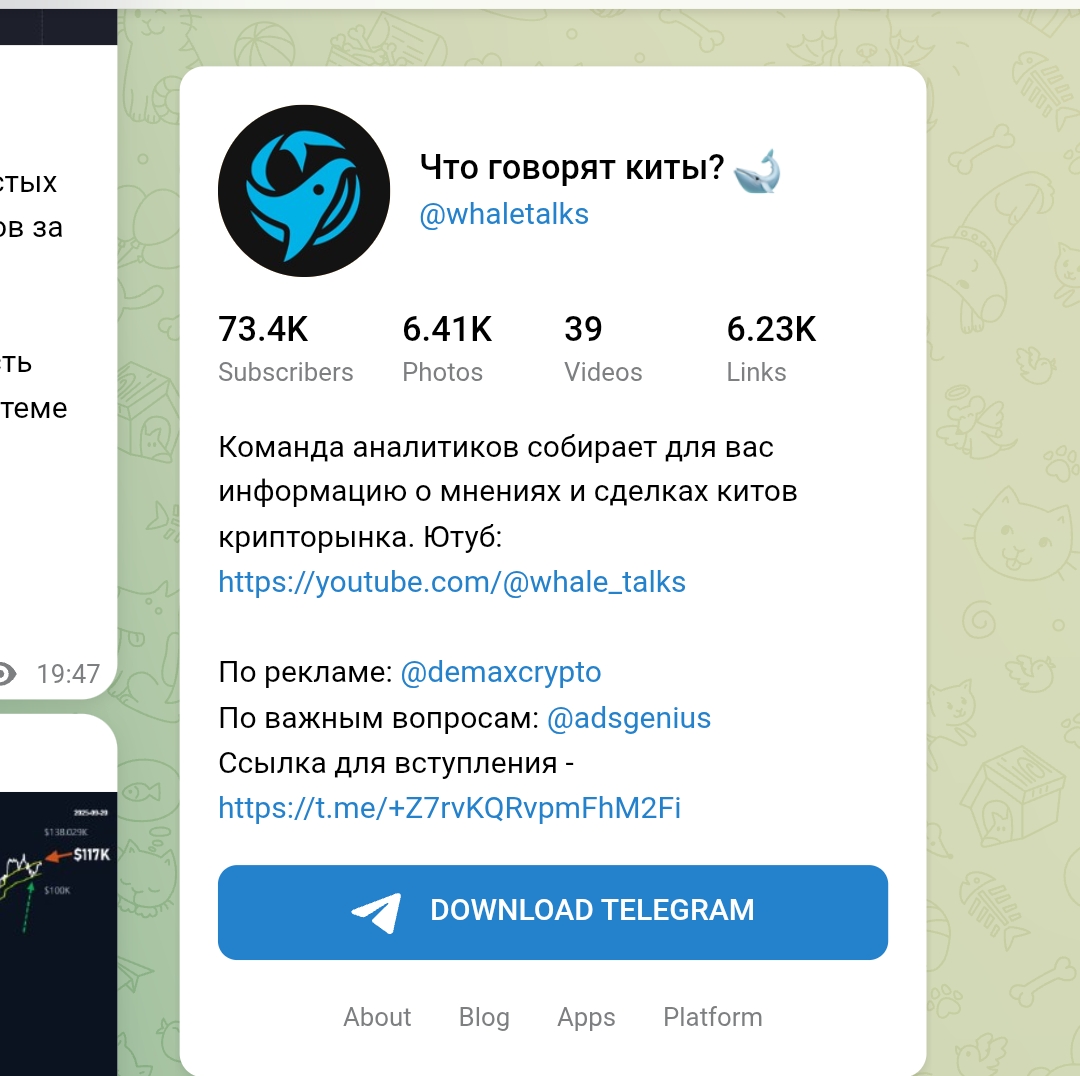This screenshot has height=1076, width=1080.
Task: Open the youtube.com/@whale_talks link
Action: pyautogui.click(x=452, y=582)
